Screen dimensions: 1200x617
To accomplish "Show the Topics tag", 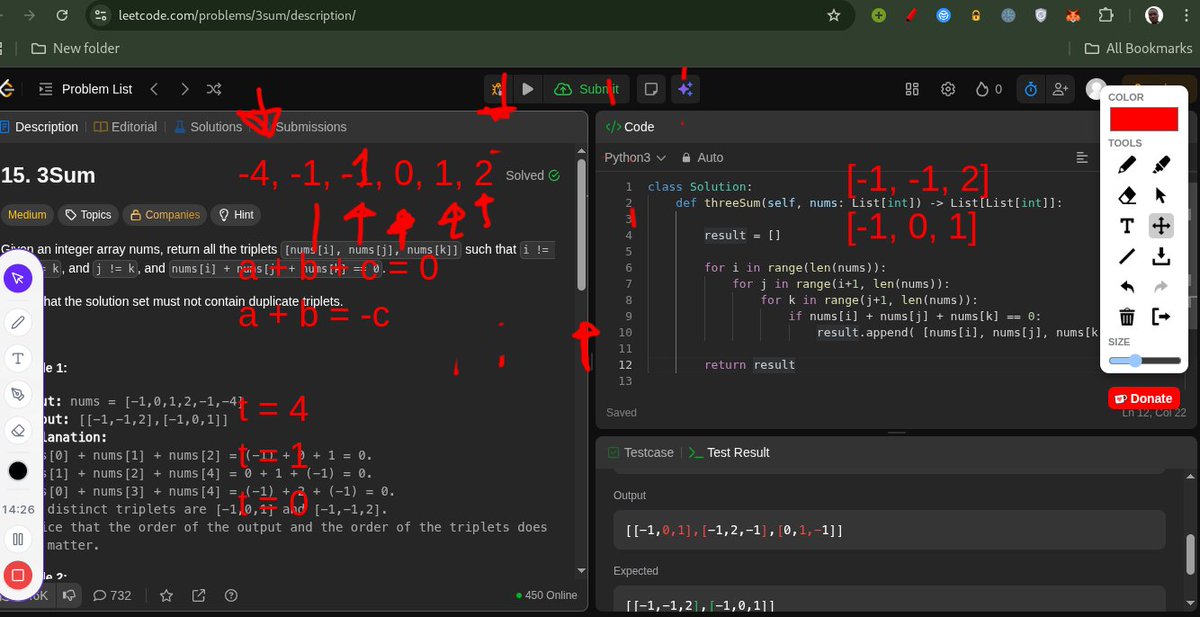I will pos(88,215).
